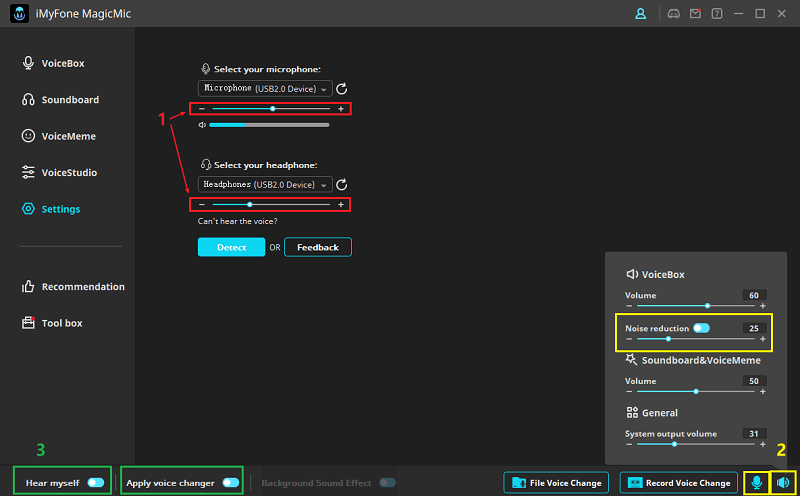The height and width of the screenshot is (496, 800).
Task: Click the Noise reduction value 25
Action: (x=754, y=328)
